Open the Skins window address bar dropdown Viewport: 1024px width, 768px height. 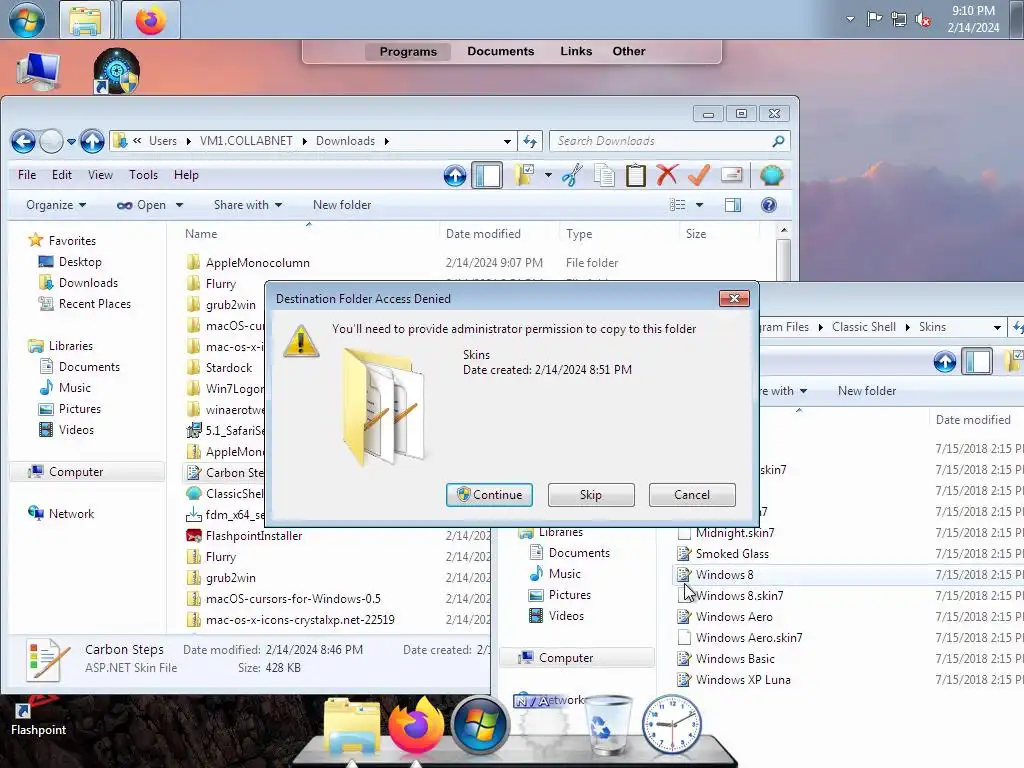(997, 327)
